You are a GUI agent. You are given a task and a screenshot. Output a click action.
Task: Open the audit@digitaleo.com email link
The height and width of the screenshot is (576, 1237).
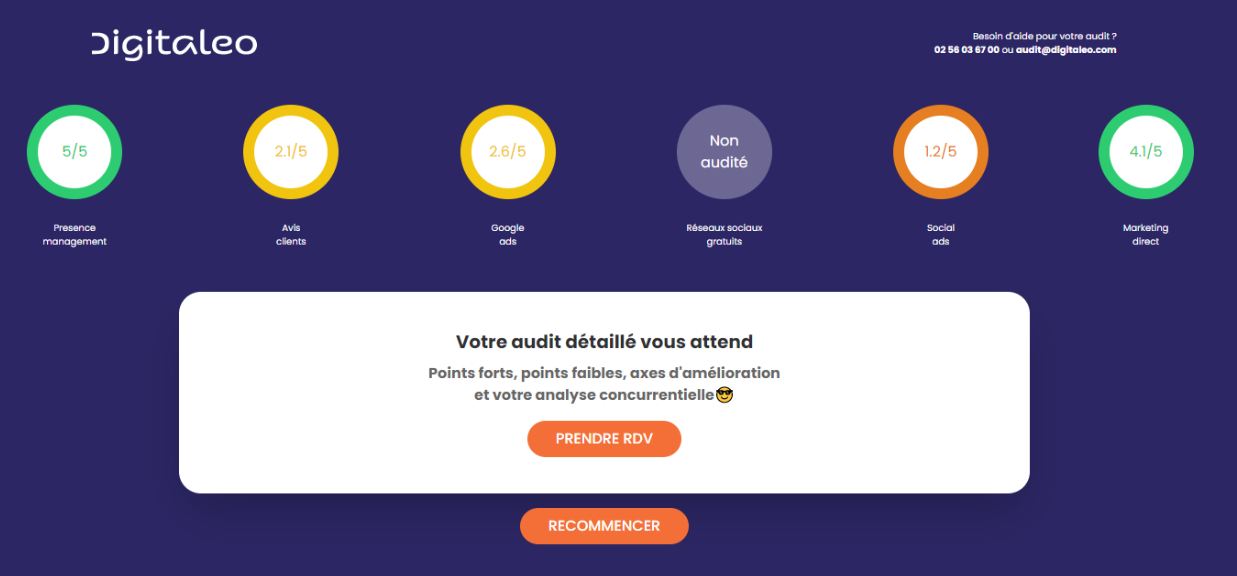tap(1066, 49)
